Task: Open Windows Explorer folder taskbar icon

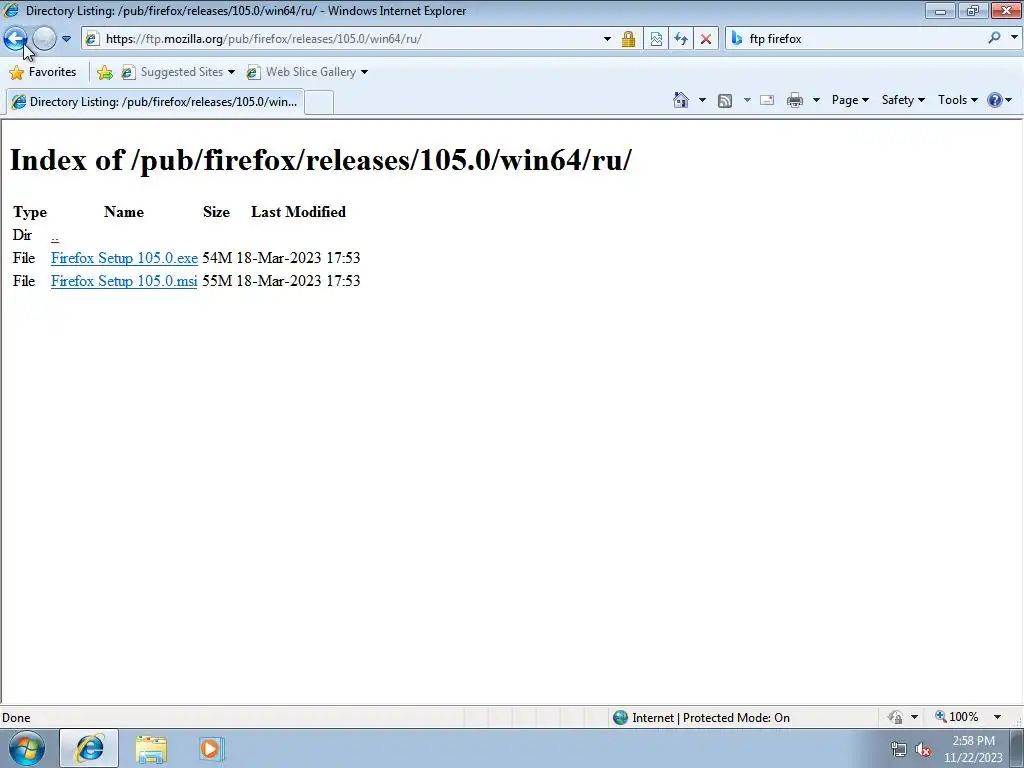Action: [x=151, y=749]
